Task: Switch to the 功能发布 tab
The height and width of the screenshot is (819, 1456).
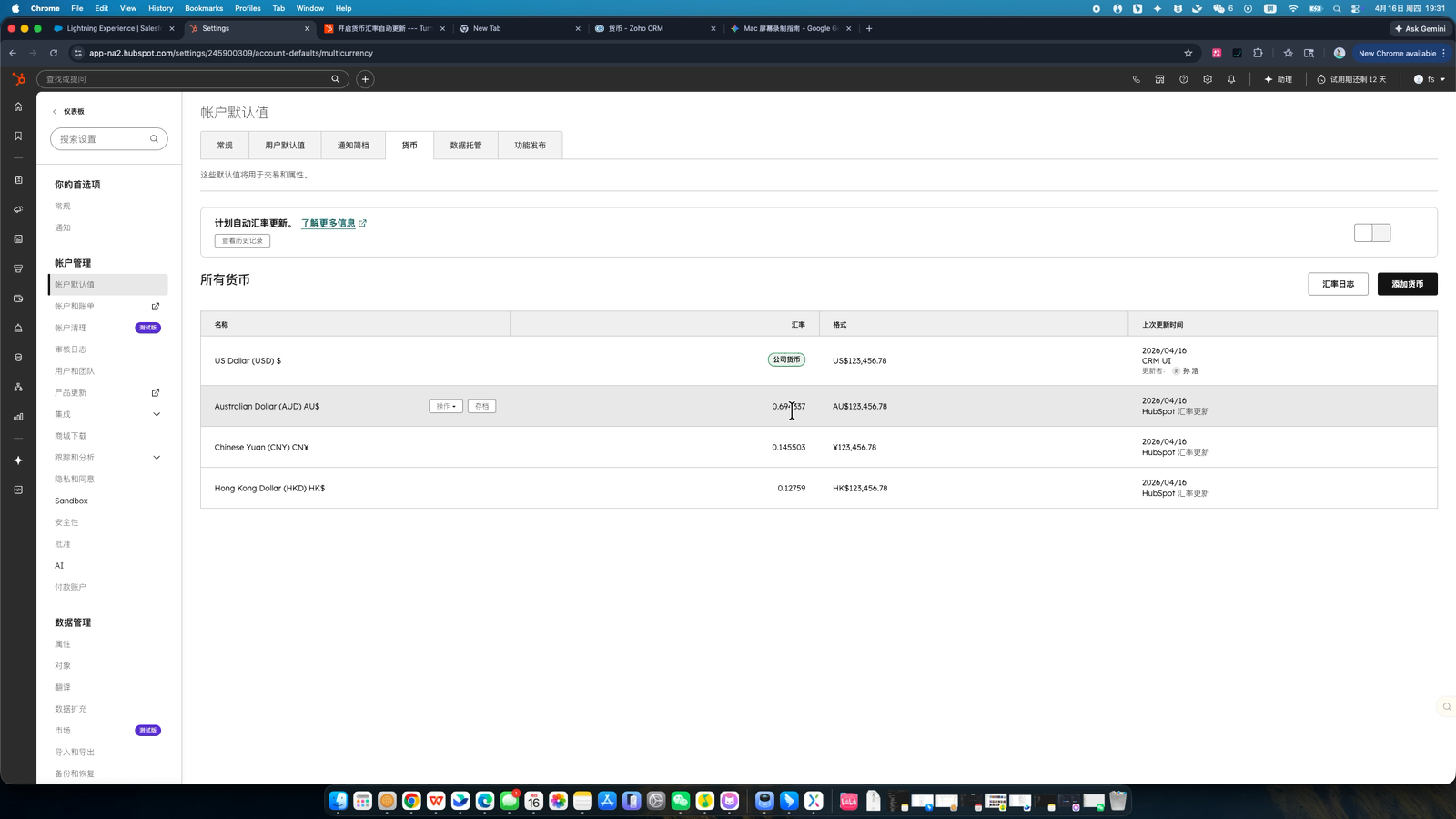Action: pyautogui.click(x=531, y=145)
